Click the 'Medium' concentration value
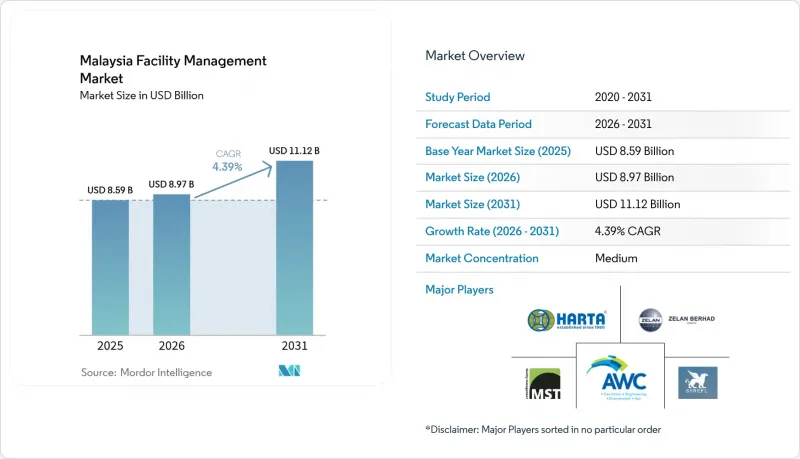The width and height of the screenshot is (800, 459). pos(616,258)
